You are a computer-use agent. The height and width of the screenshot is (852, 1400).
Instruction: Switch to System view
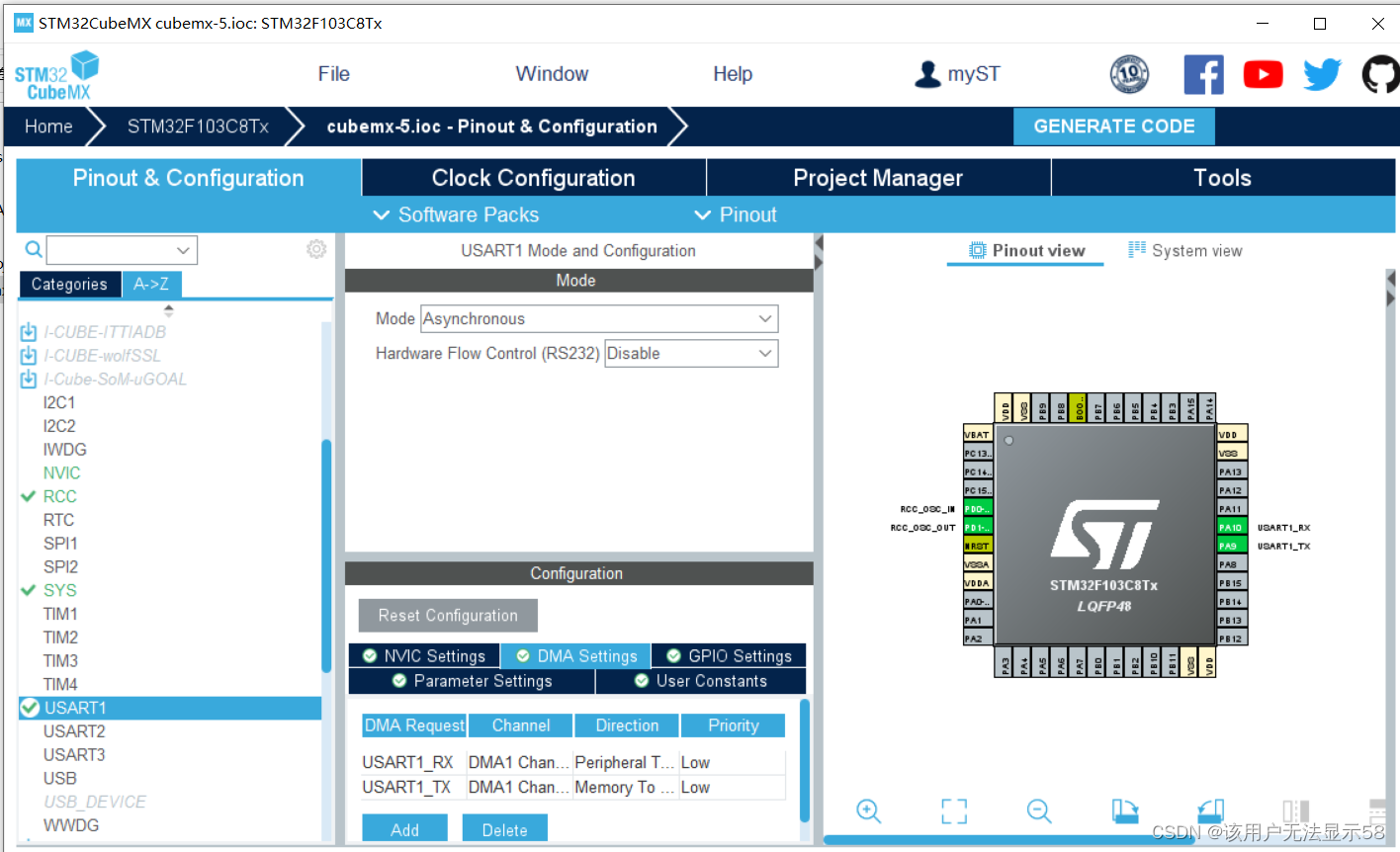(x=1185, y=251)
